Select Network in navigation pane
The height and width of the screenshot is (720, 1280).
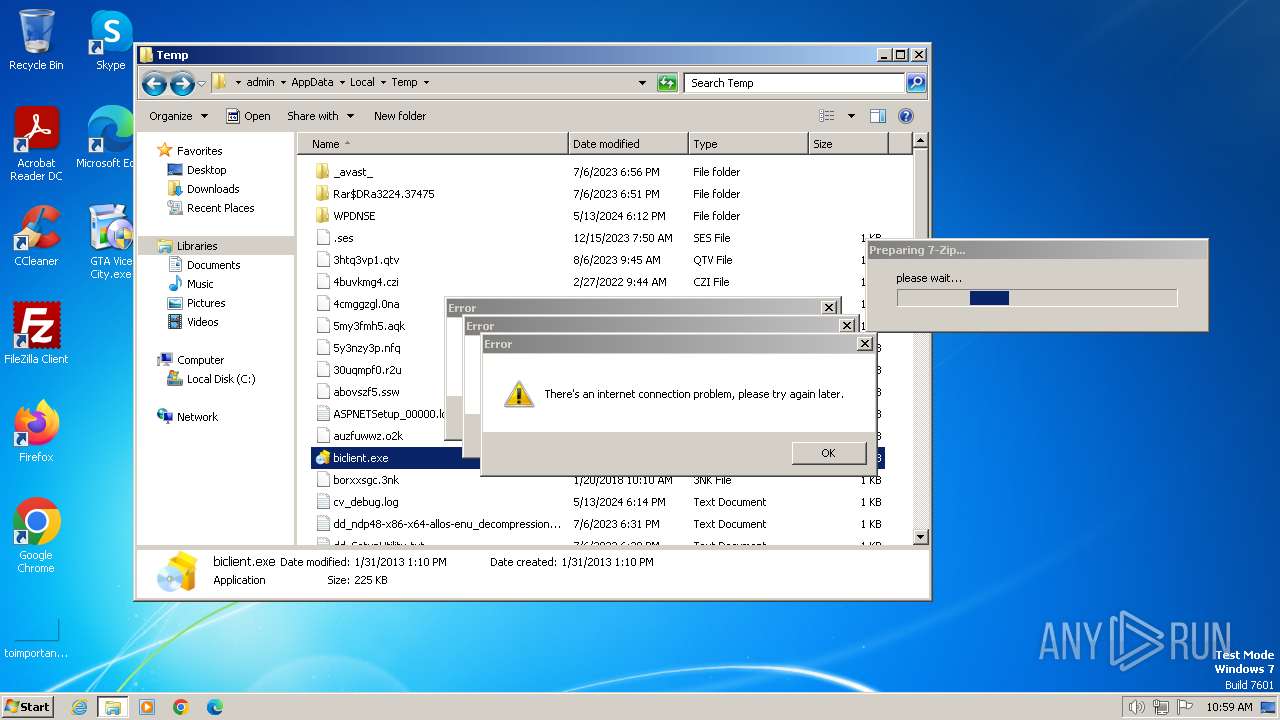[188, 417]
